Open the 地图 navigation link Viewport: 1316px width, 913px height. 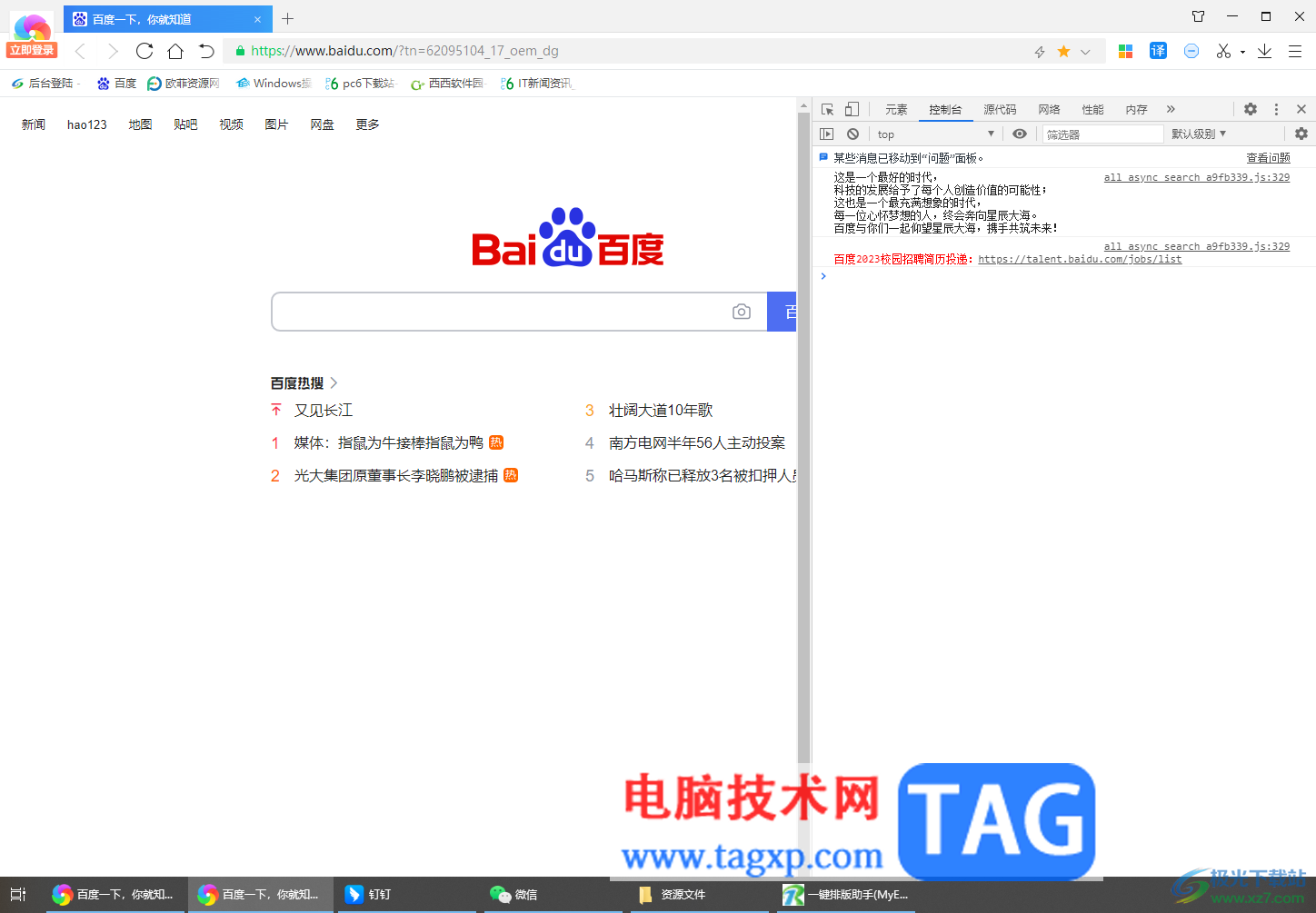pos(140,124)
